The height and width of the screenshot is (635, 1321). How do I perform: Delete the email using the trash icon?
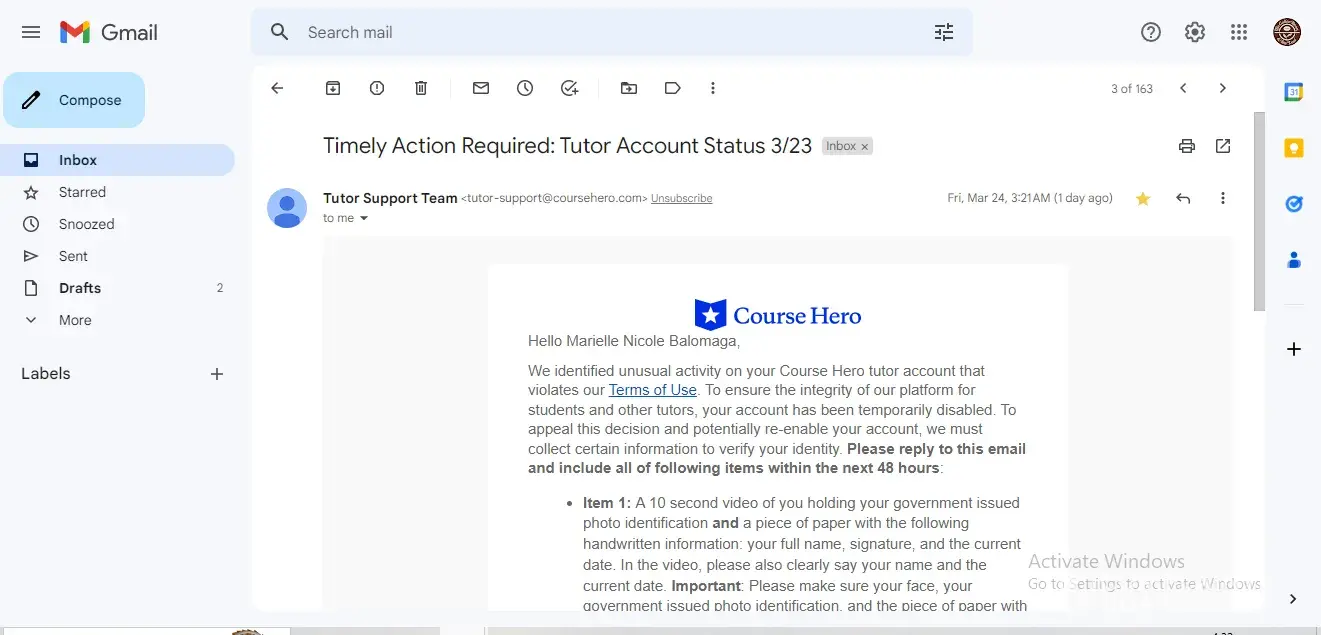pos(421,88)
